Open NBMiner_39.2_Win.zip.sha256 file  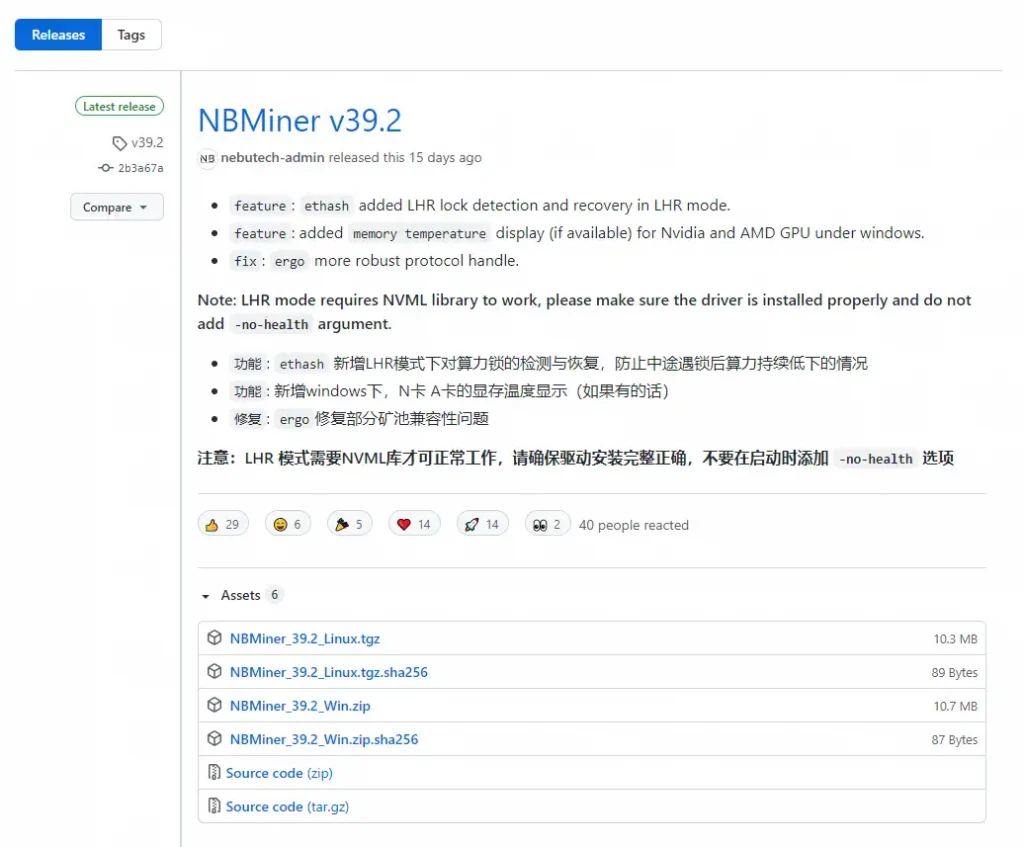(323, 739)
